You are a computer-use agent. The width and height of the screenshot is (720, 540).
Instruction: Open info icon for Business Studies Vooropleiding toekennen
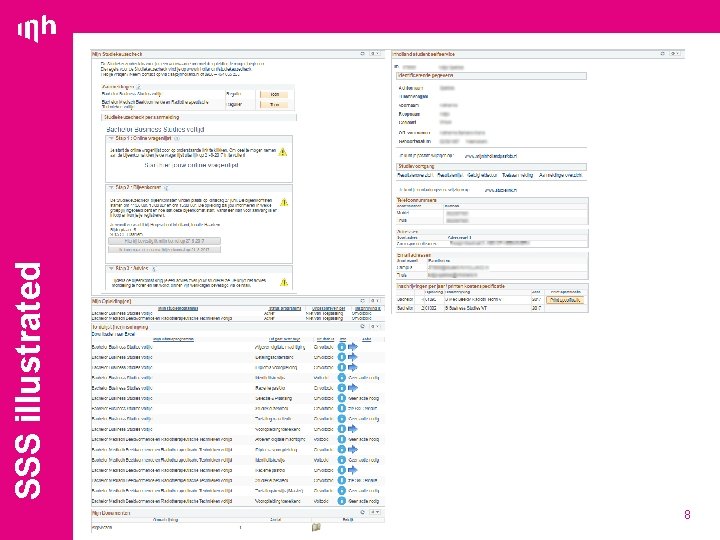[x=342, y=429]
